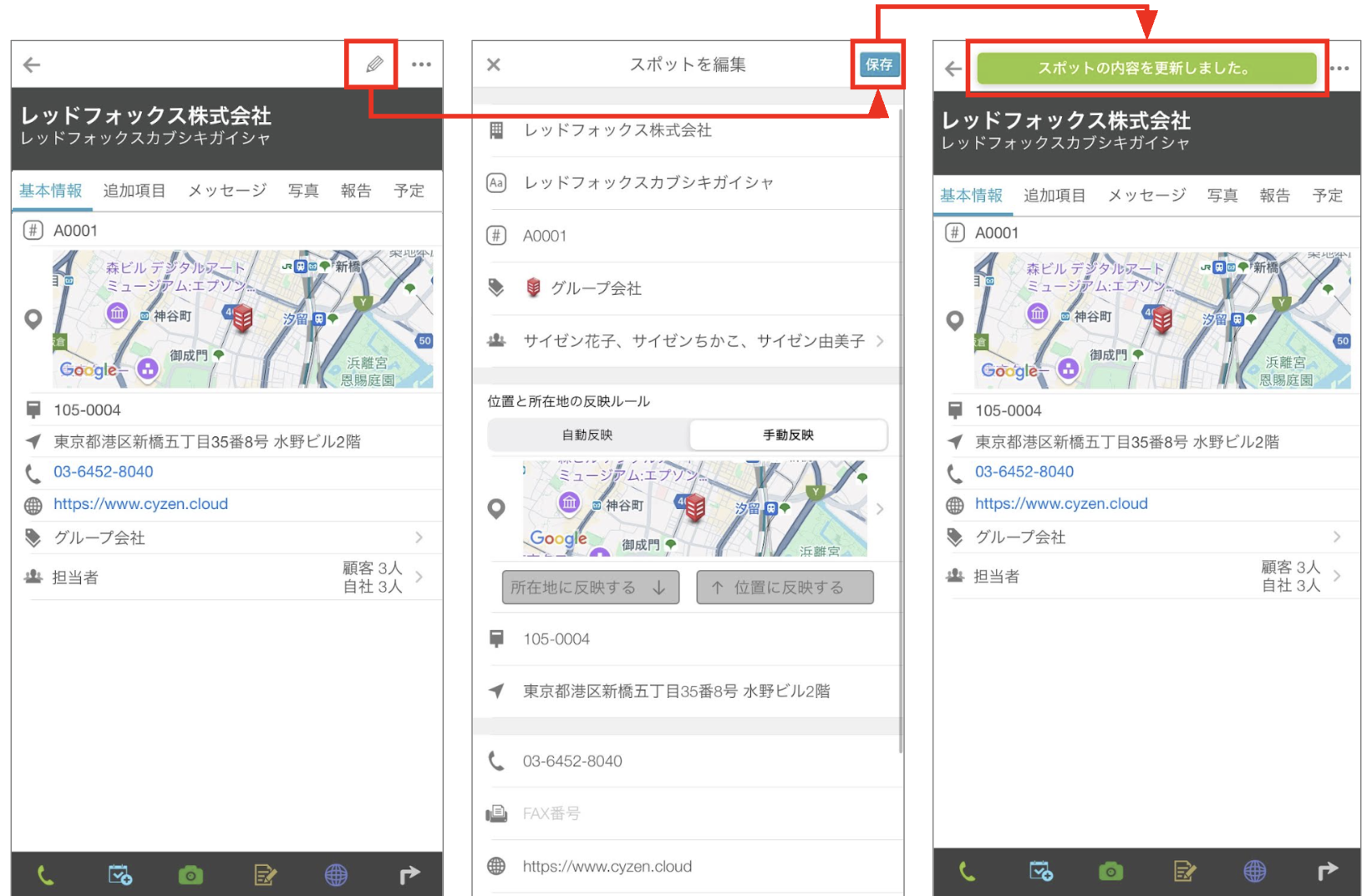
Task: Open the map thumbnail in left screen
Action: point(243,319)
